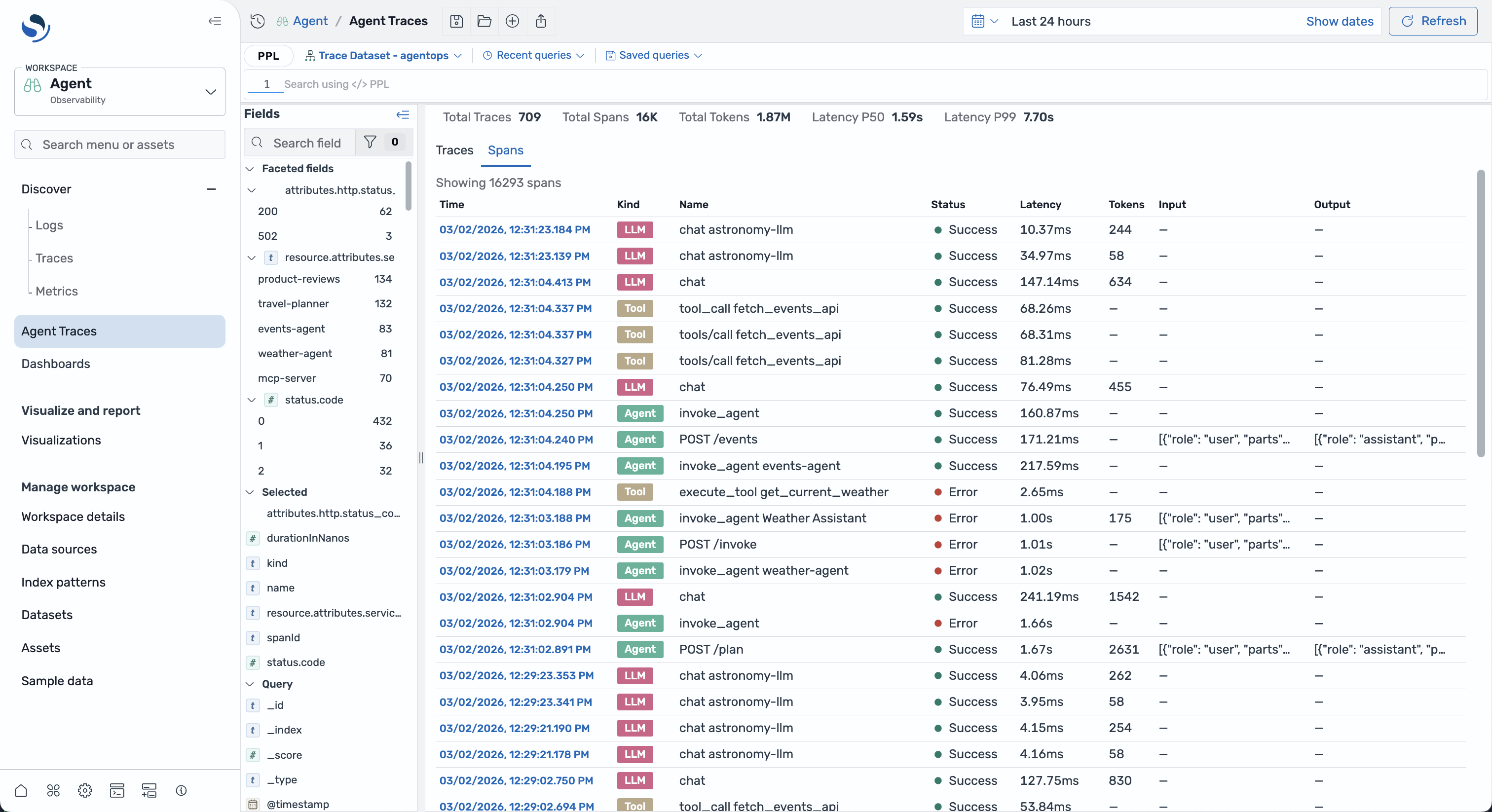Collapse the Faceted fields section

point(250,169)
